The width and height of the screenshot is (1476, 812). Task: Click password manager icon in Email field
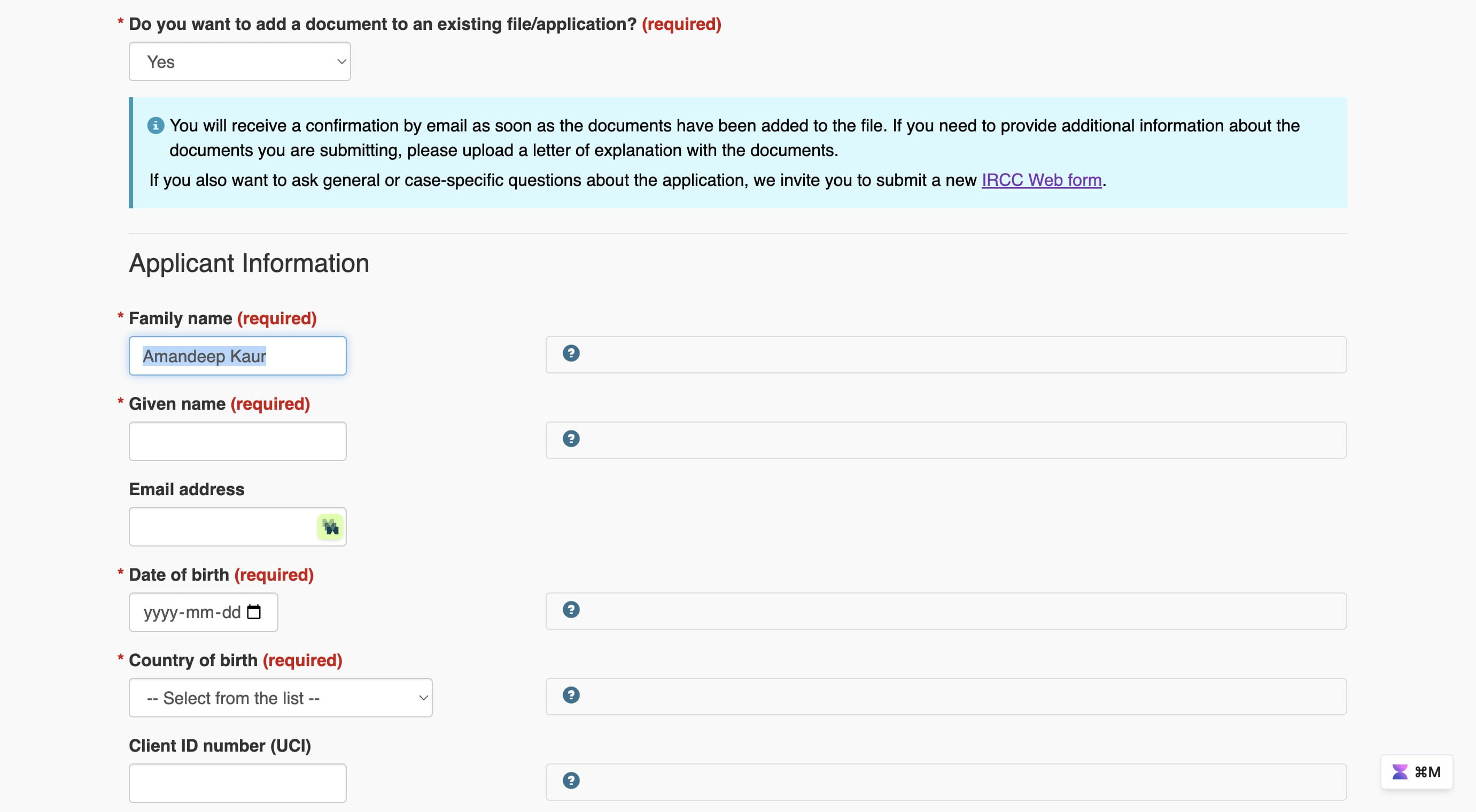pyautogui.click(x=330, y=527)
